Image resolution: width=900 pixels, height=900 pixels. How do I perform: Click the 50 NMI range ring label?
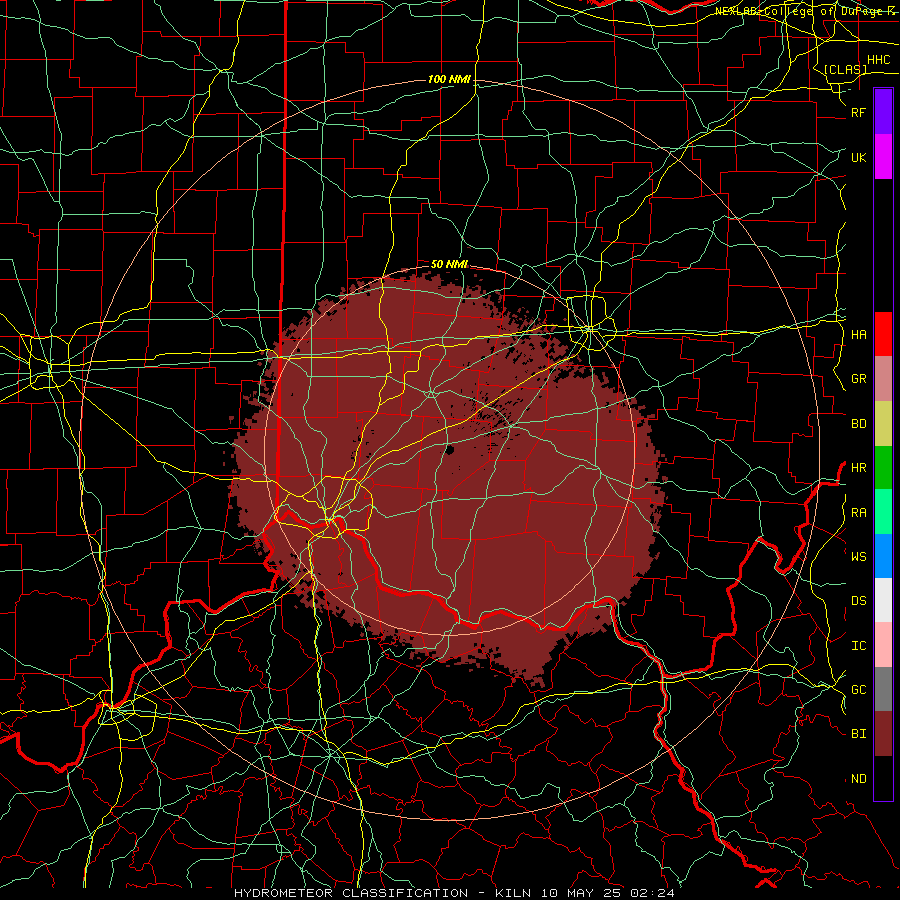[449, 264]
